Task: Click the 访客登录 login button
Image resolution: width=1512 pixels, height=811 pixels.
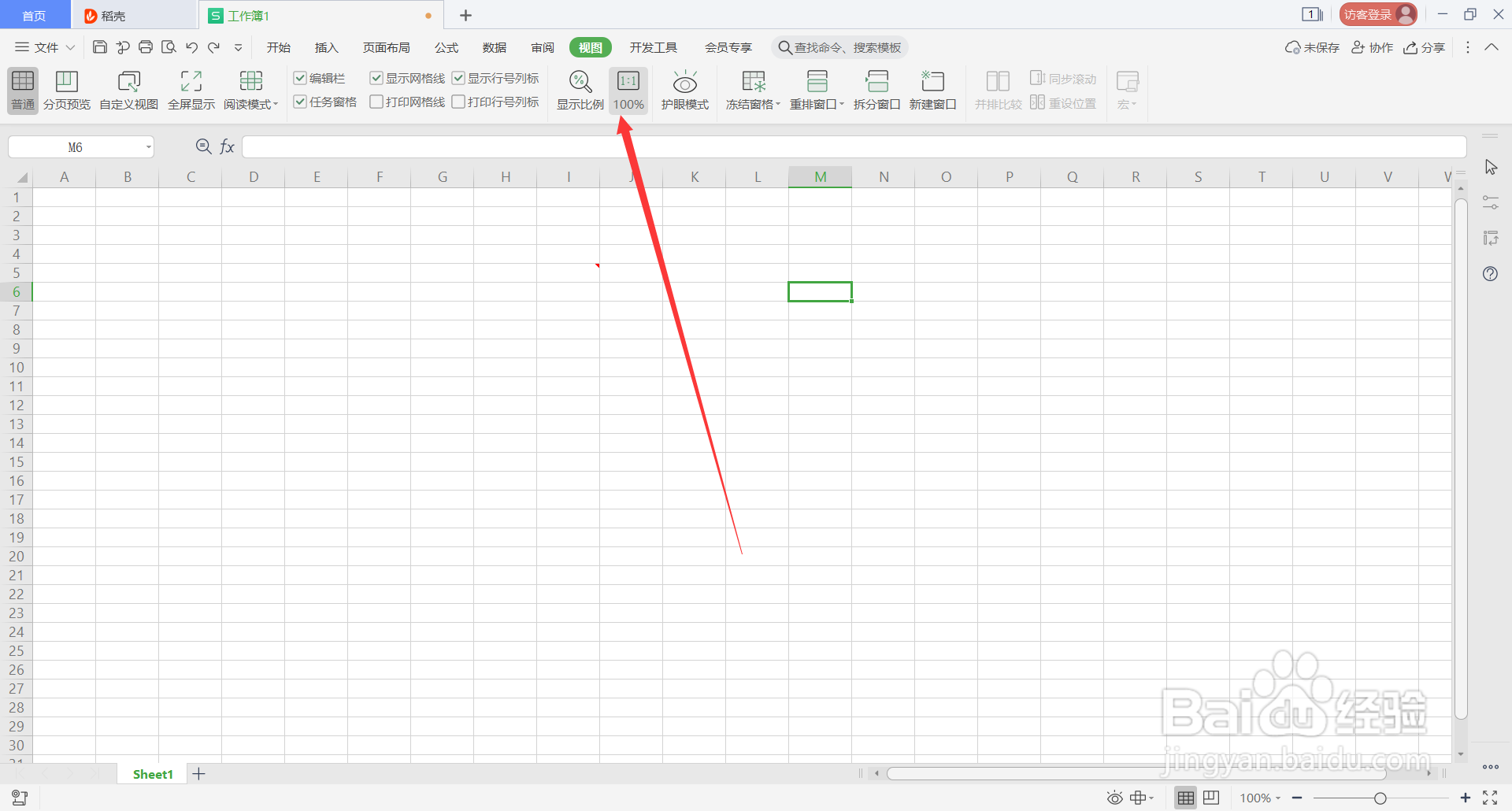Action: tap(1378, 14)
